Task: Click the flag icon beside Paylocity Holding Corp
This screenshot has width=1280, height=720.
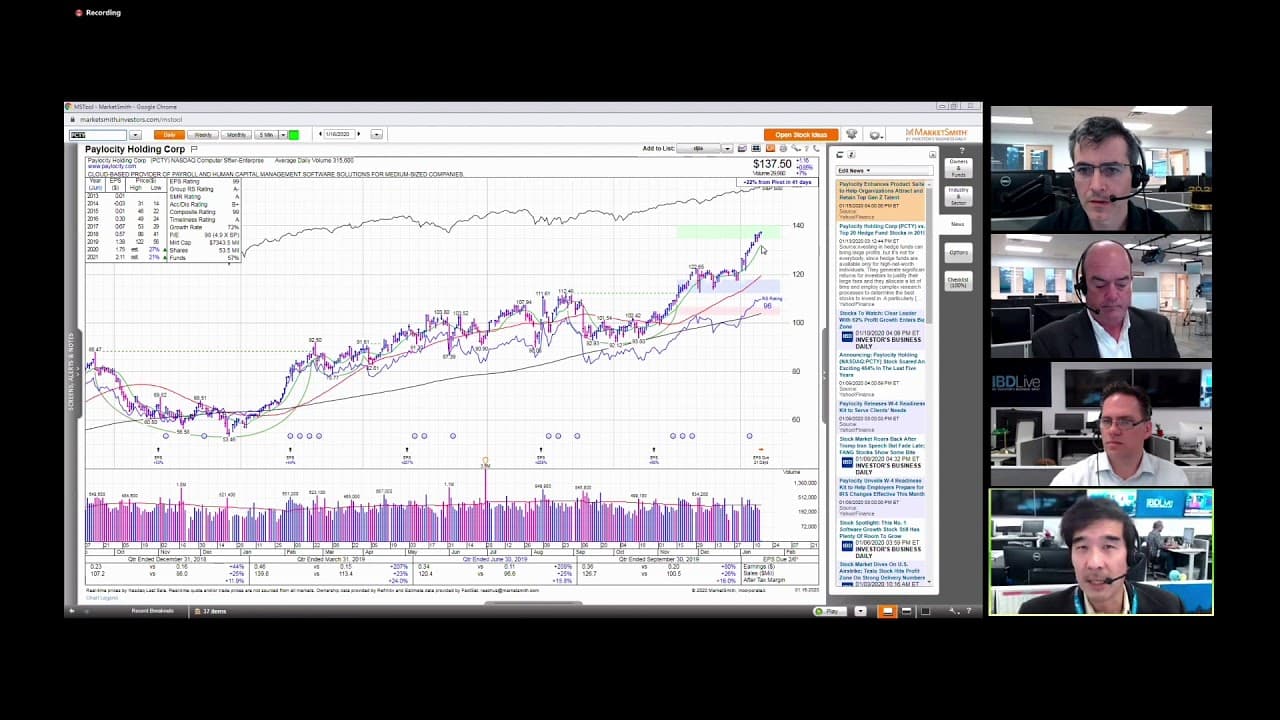Action: (x=194, y=149)
